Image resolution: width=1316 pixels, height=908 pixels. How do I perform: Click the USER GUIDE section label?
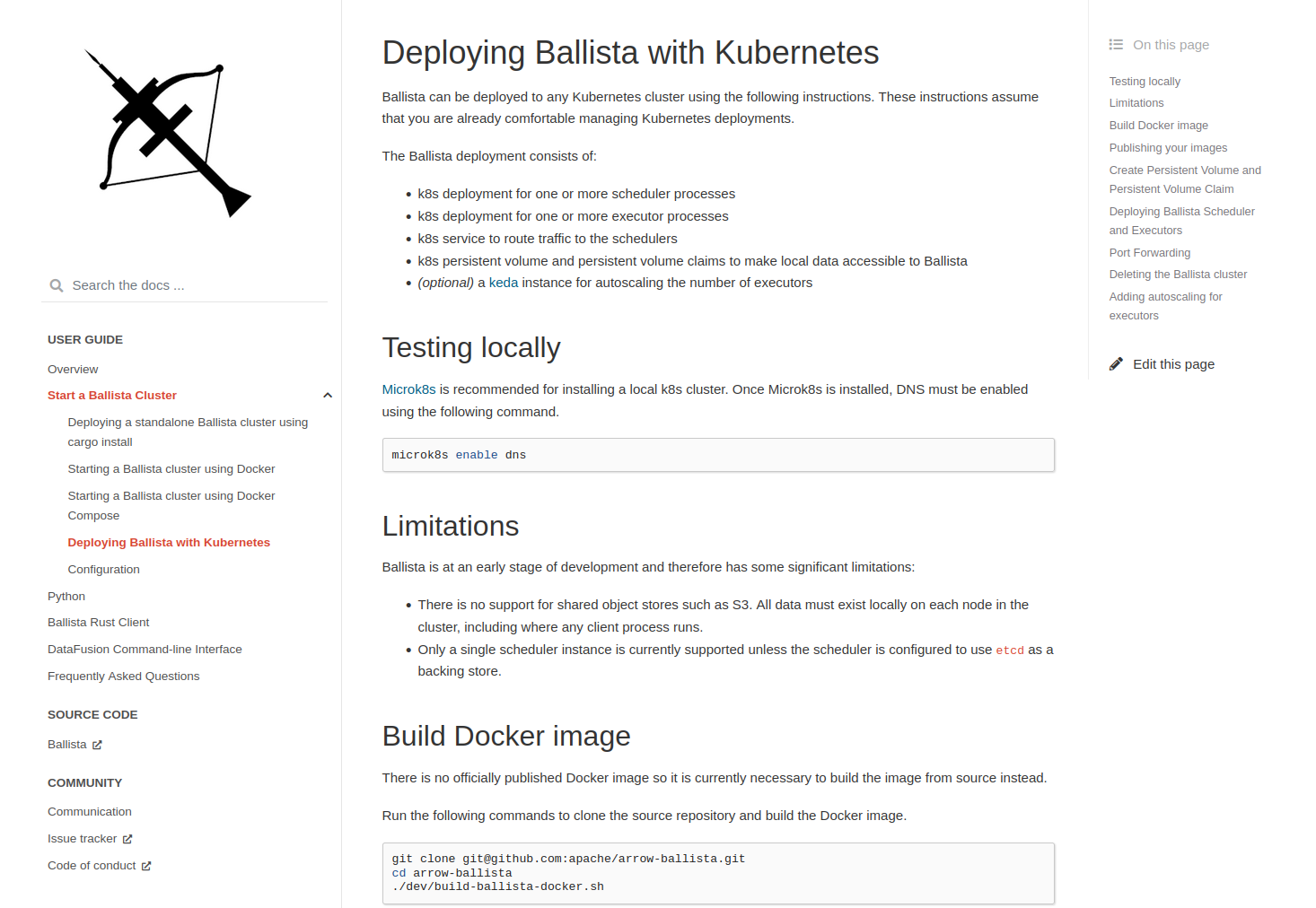pyautogui.click(x=85, y=340)
